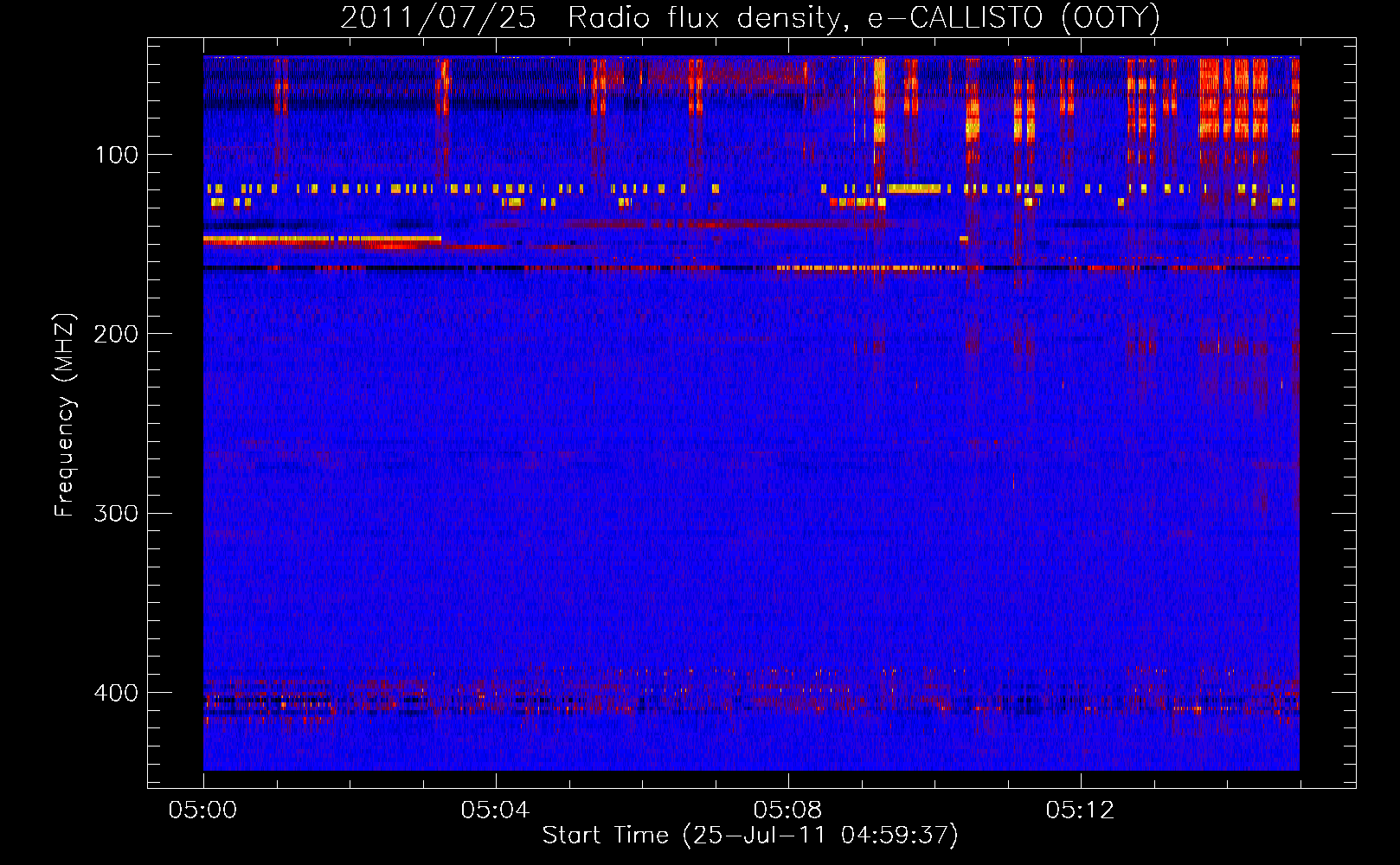The width and height of the screenshot is (1400, 865).
Task: Click the 200 frequency tick label
Action: [x=117, y=334]
